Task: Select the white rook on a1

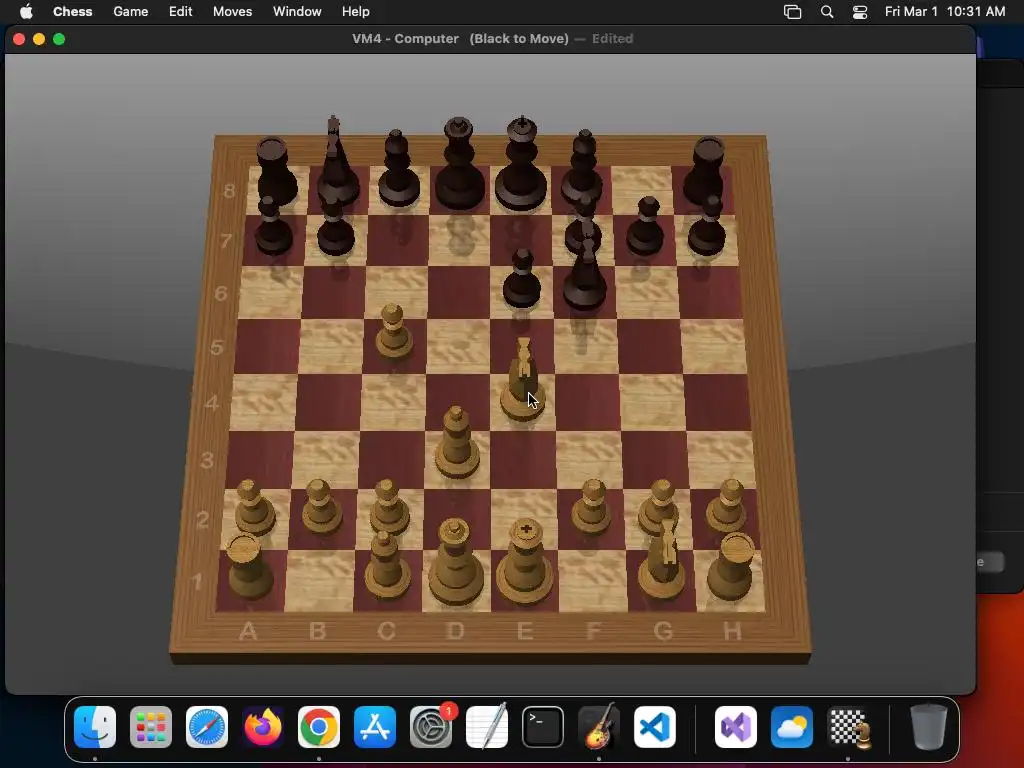Action: coord(248,566)
